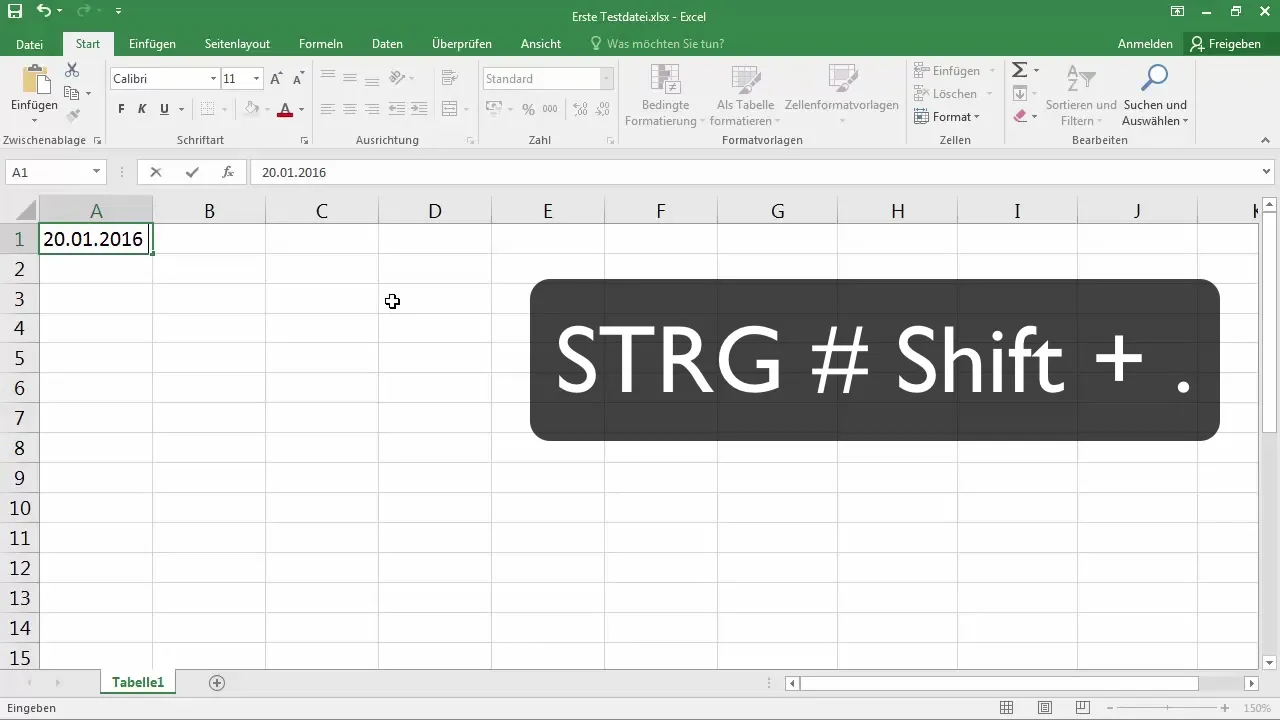
Task: Click the Freigeben share button
Action: pyautogui.click(x=1226, y=44)
